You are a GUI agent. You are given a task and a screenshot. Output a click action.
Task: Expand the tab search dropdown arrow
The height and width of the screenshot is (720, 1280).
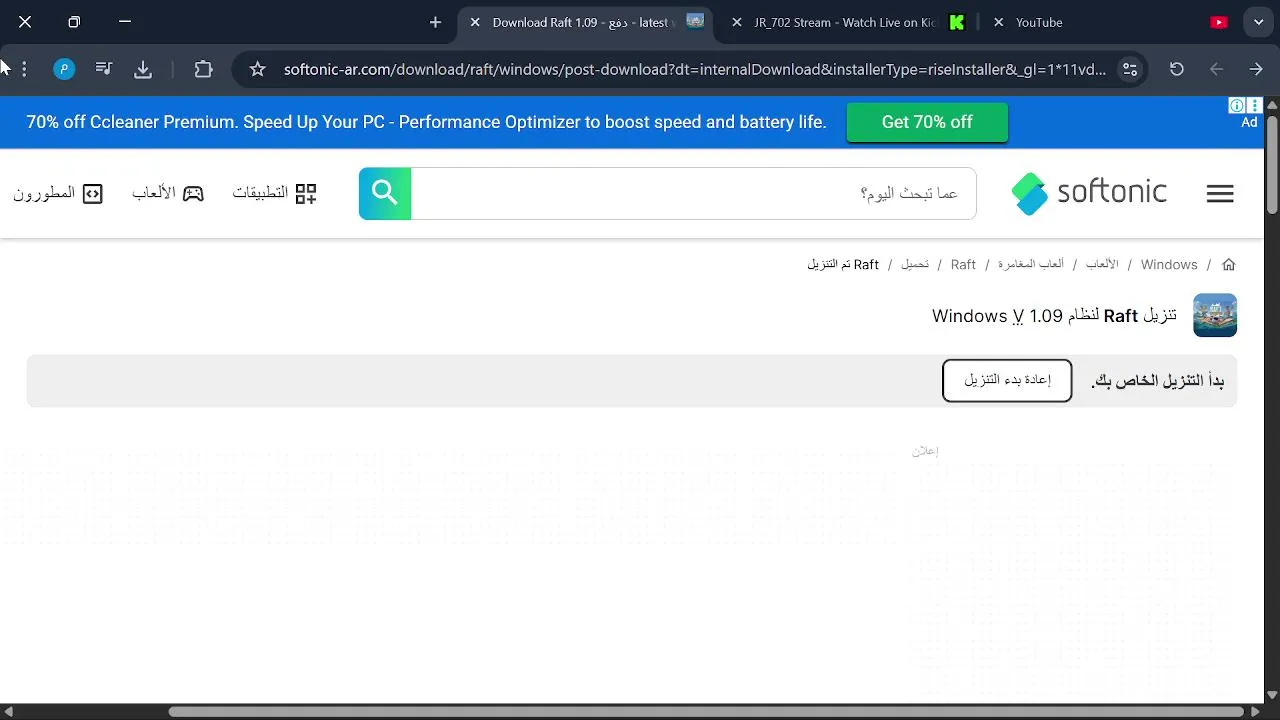[x=1258, y=22]
